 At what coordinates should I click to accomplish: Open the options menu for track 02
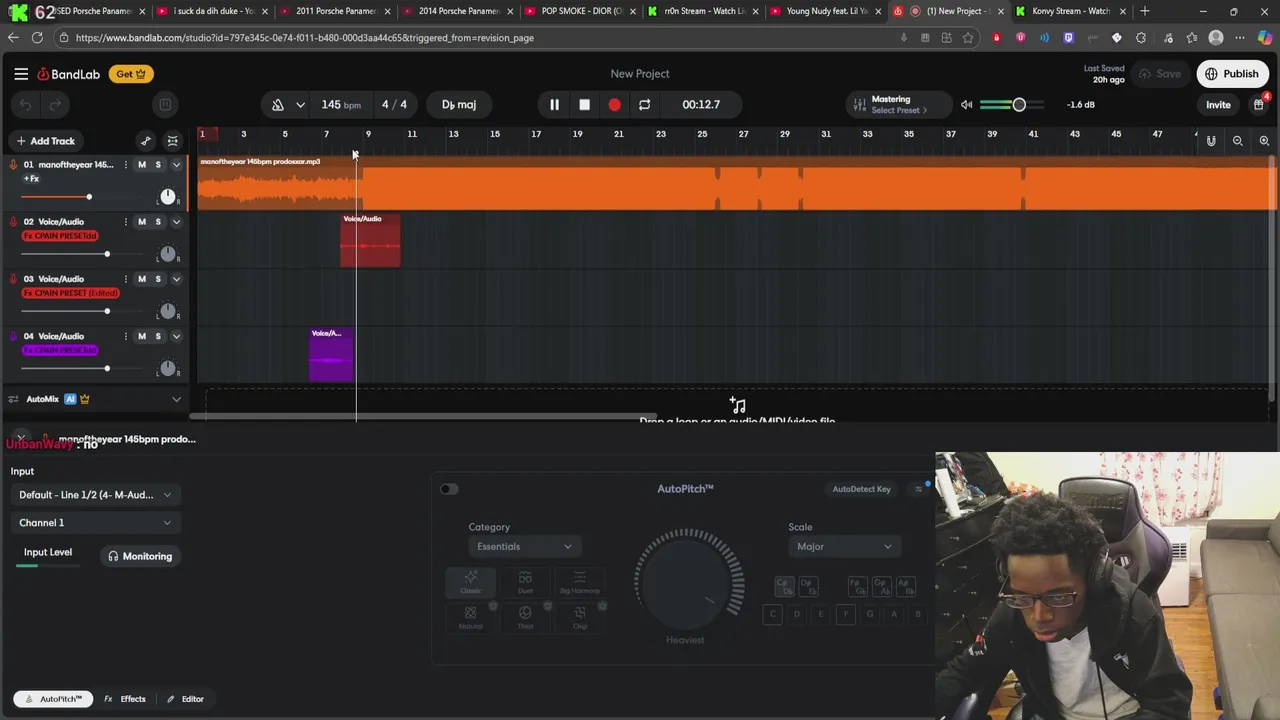125,222
